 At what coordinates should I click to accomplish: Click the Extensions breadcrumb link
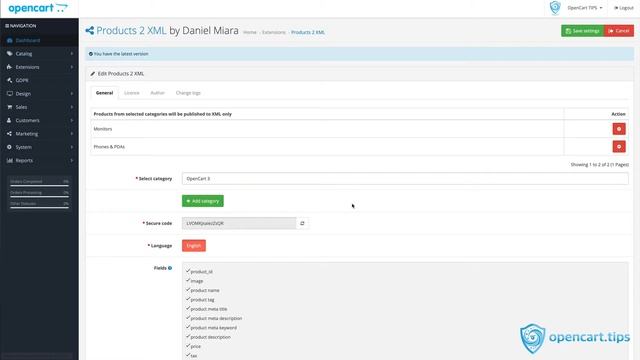pos(274,32)
